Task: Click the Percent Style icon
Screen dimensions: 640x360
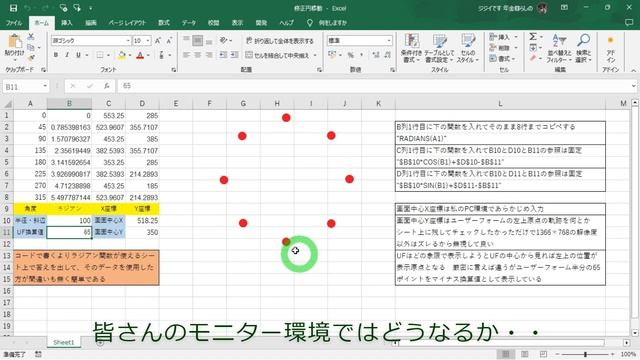Action: (x=351, y=55)
